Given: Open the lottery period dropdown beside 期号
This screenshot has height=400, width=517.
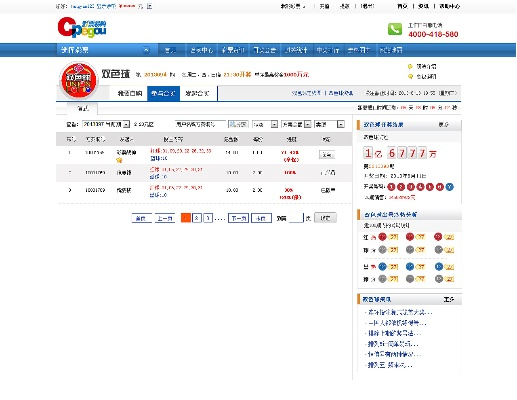Looking at the screenshot, I should [x=106, y=124].
